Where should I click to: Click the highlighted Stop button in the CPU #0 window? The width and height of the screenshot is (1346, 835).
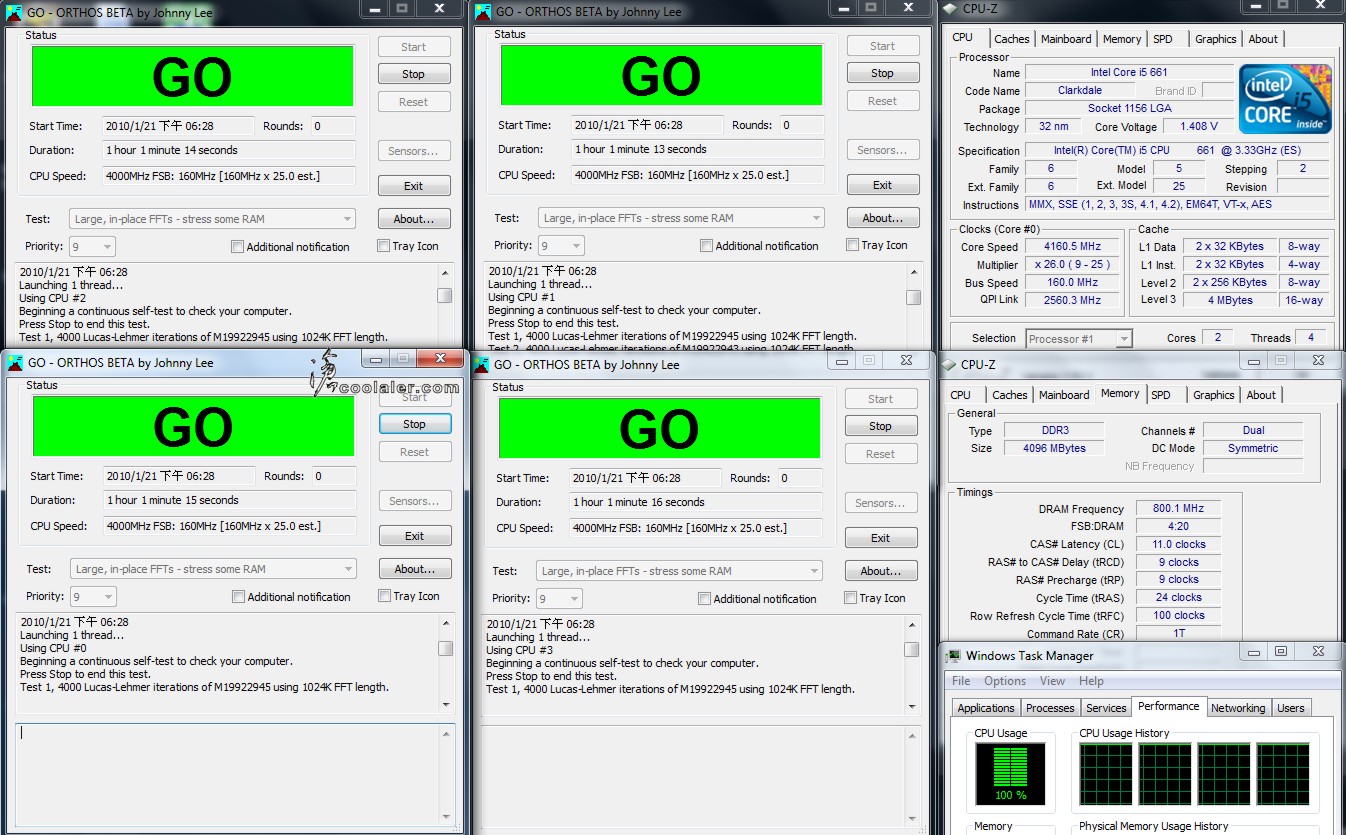pyautogui.click(x=414, y=424)
